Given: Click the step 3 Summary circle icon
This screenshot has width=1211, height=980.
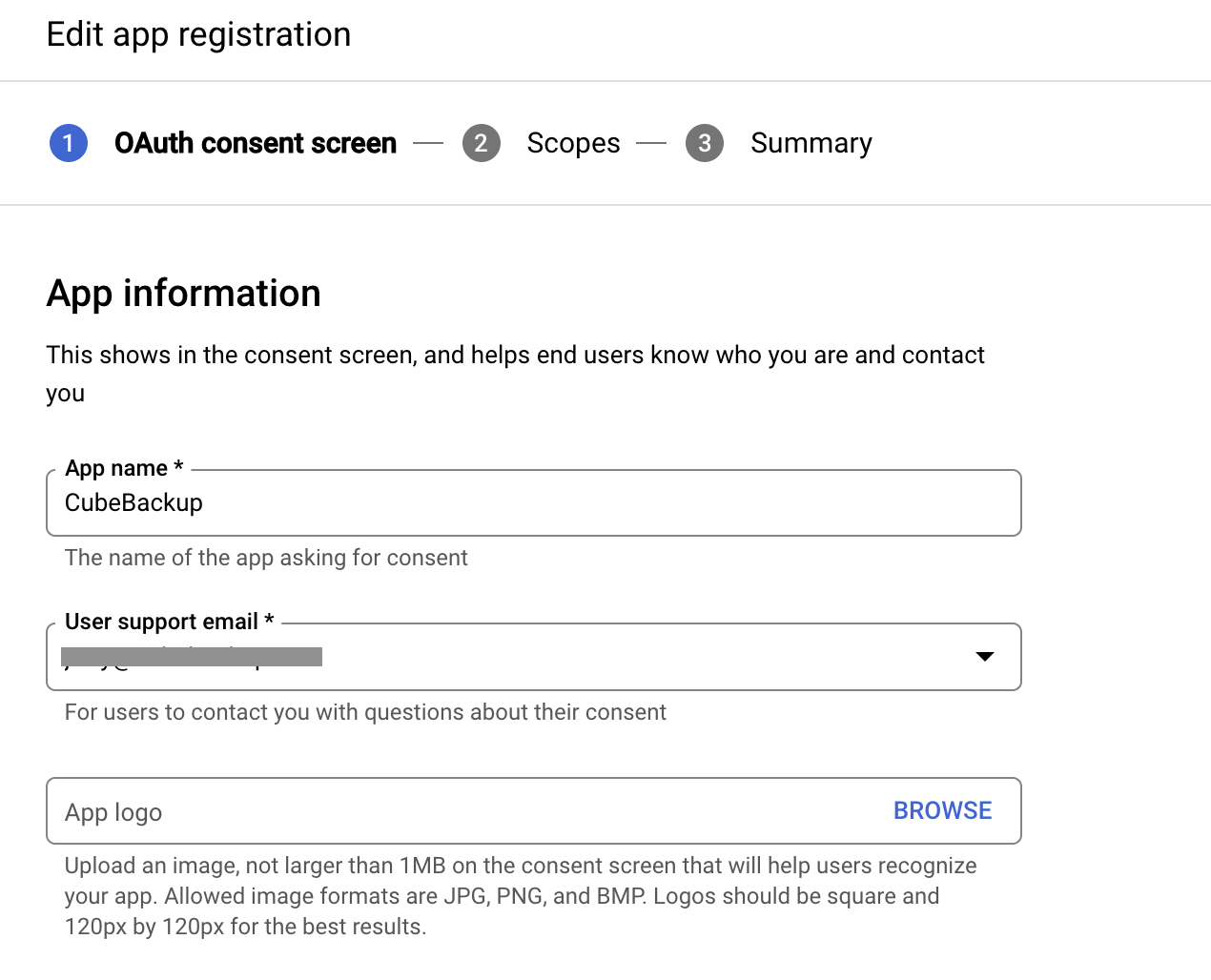Looking at the screenshot, I should tap(705, 143).
